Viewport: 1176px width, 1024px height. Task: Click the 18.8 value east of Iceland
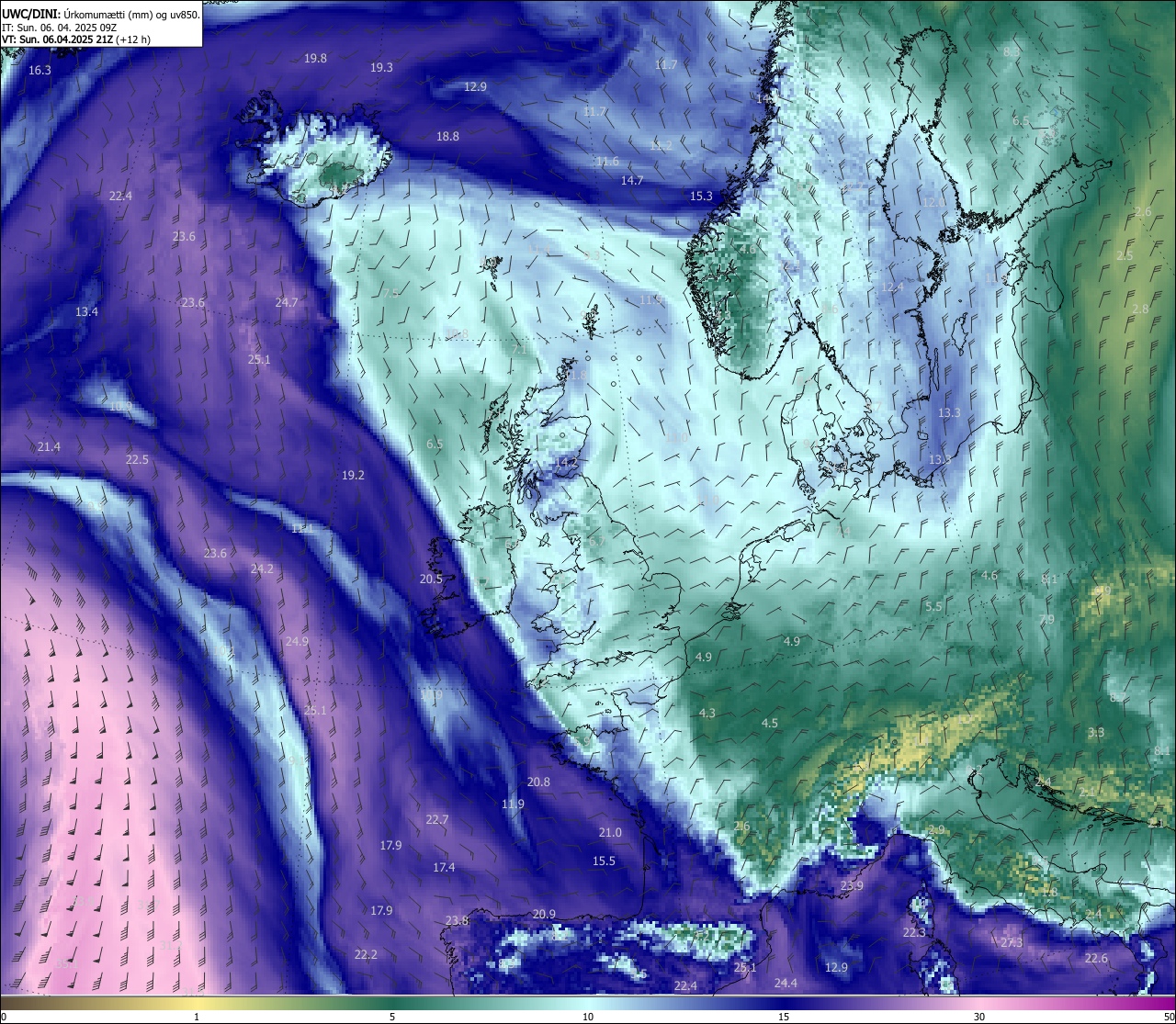[x=447, y=137]
